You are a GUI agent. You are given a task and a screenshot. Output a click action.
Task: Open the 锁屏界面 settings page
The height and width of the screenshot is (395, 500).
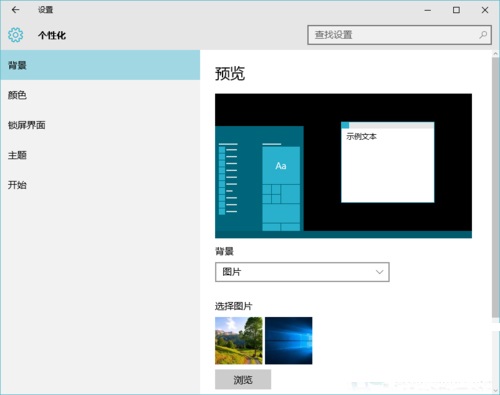(100, 125)
